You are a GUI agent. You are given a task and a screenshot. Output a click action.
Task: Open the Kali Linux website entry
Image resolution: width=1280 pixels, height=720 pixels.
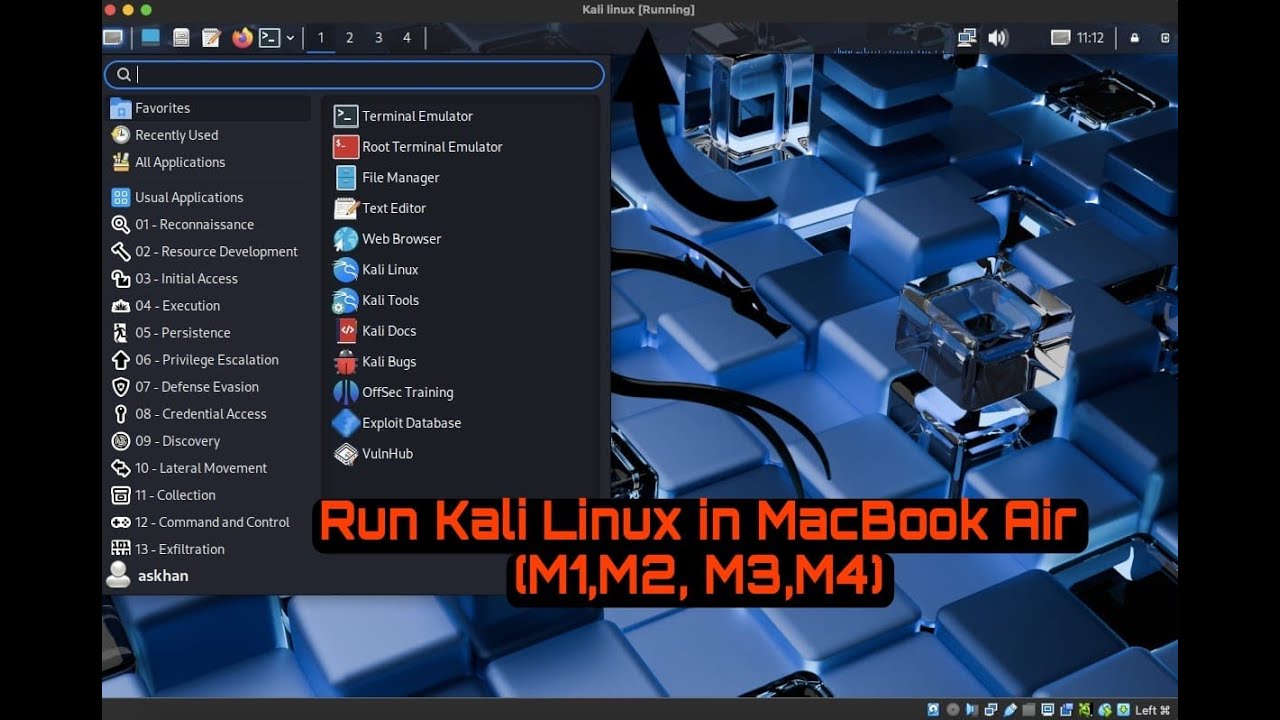coord(376,270)
